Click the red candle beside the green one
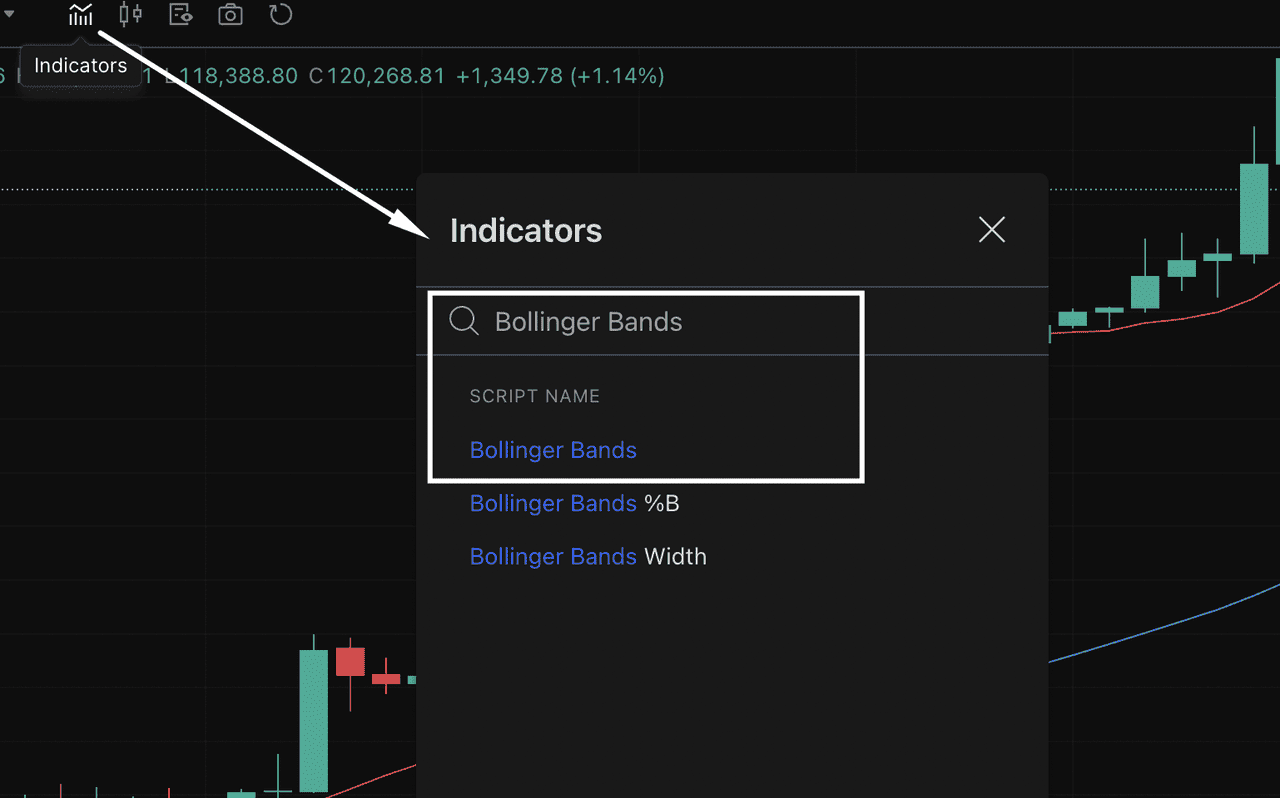 point(350,662)
